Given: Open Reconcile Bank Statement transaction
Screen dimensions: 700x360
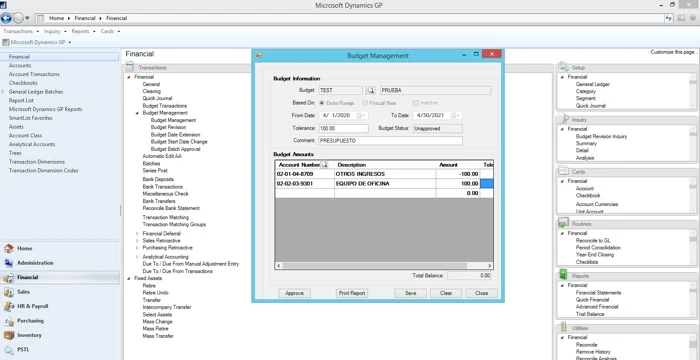Looking at the screenshot, I should click(171, 208).
